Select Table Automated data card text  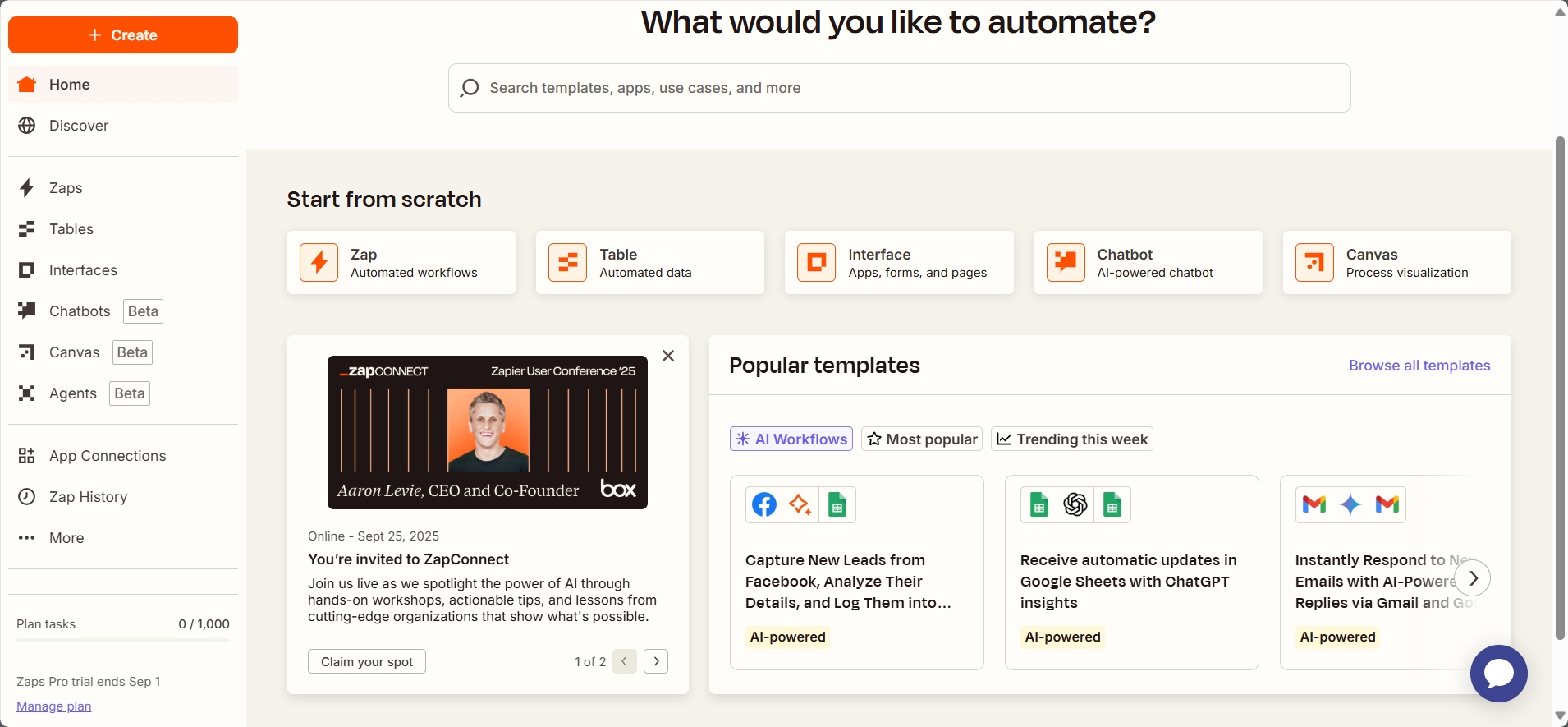pyautogui.click(x=645, y=264)
